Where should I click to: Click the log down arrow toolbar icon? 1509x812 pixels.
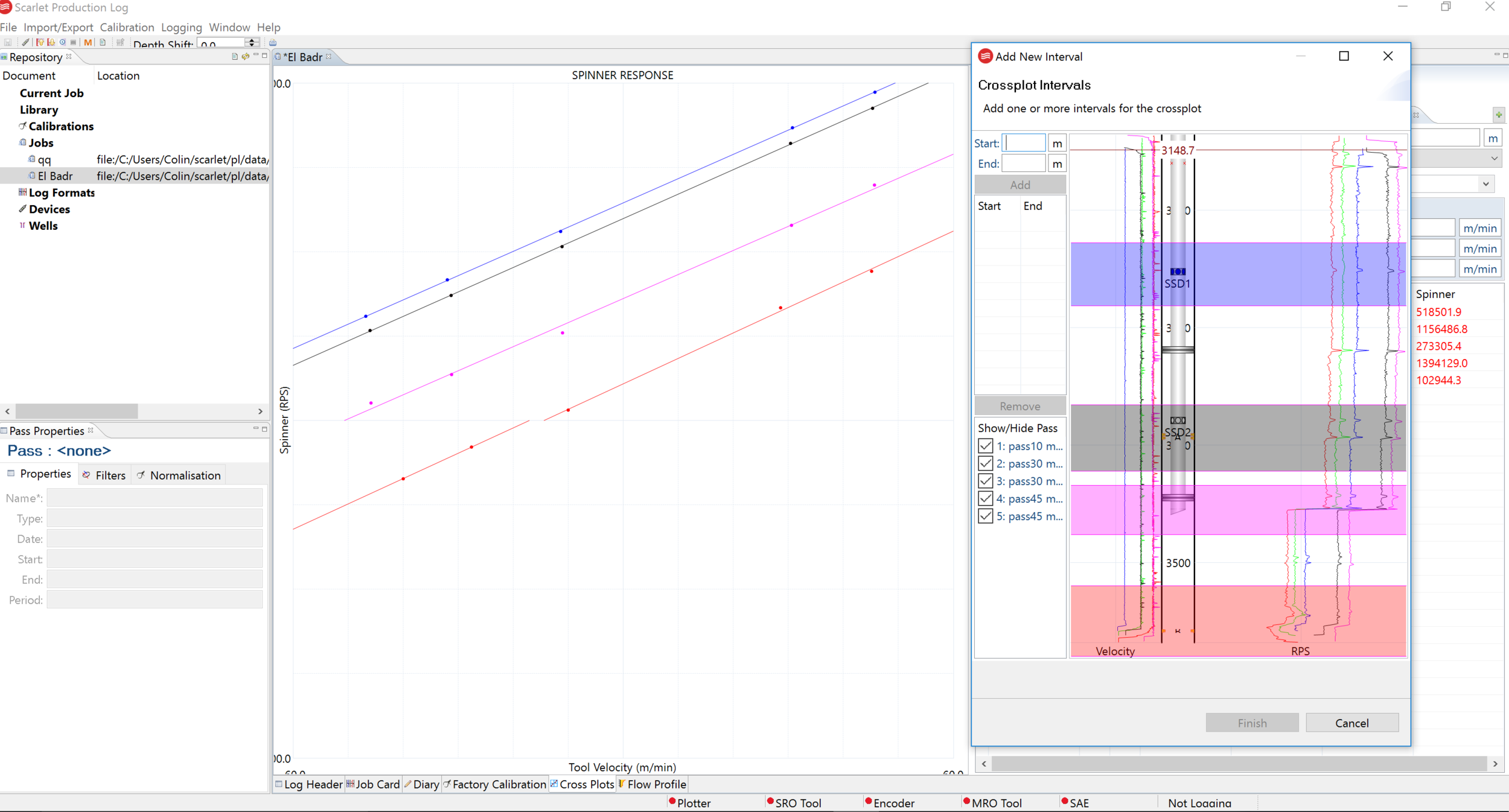(51, 42)
